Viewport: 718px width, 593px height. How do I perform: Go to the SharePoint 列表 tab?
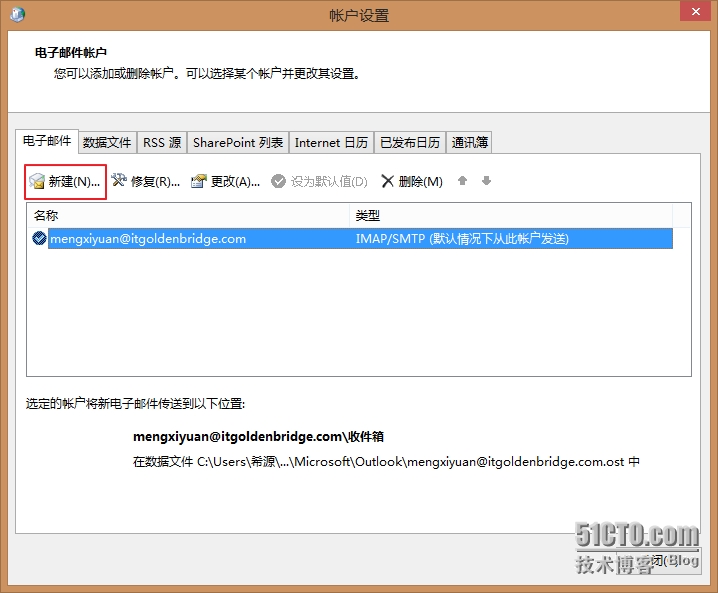click(238, 143)
